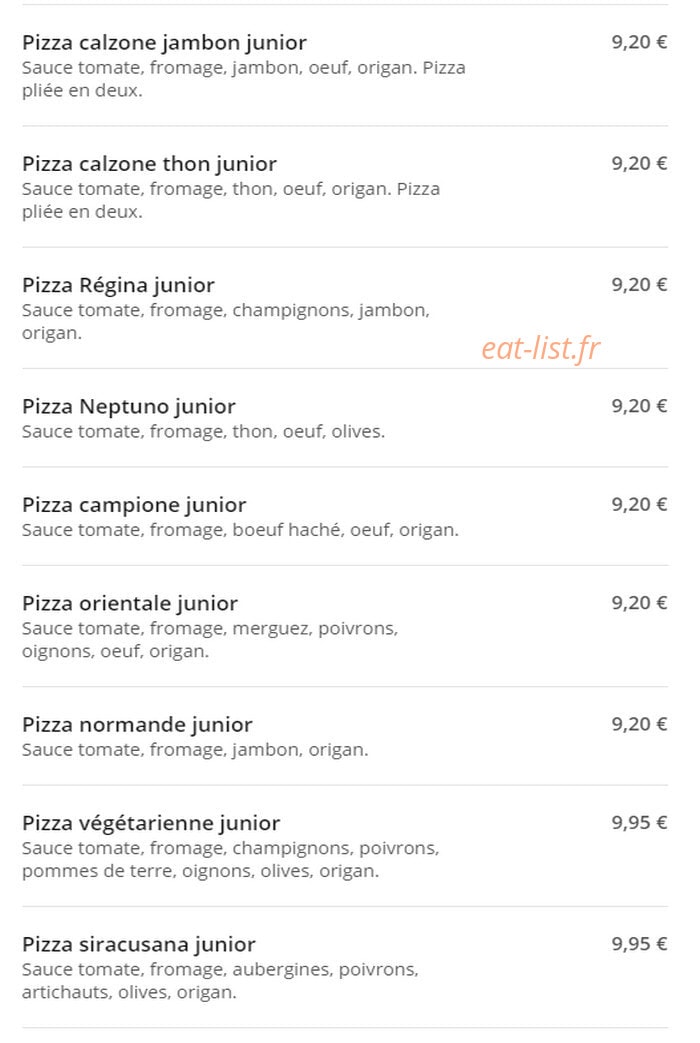The image size is (700, 1043).
Task: Choose Pizza Régina junior from menu
Action: pos(118,285)
